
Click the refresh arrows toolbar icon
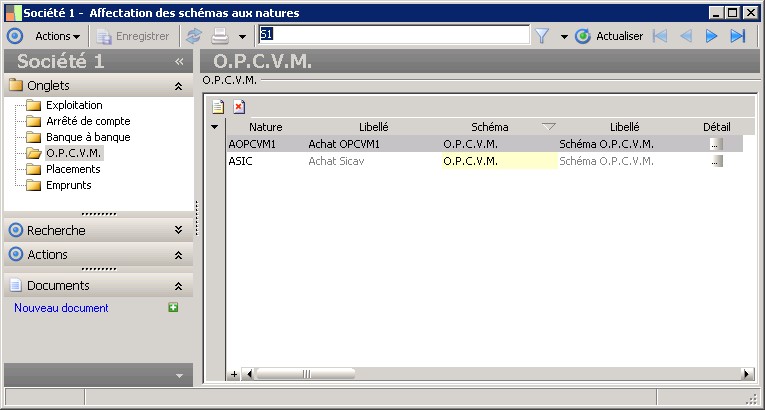(194, 36)
